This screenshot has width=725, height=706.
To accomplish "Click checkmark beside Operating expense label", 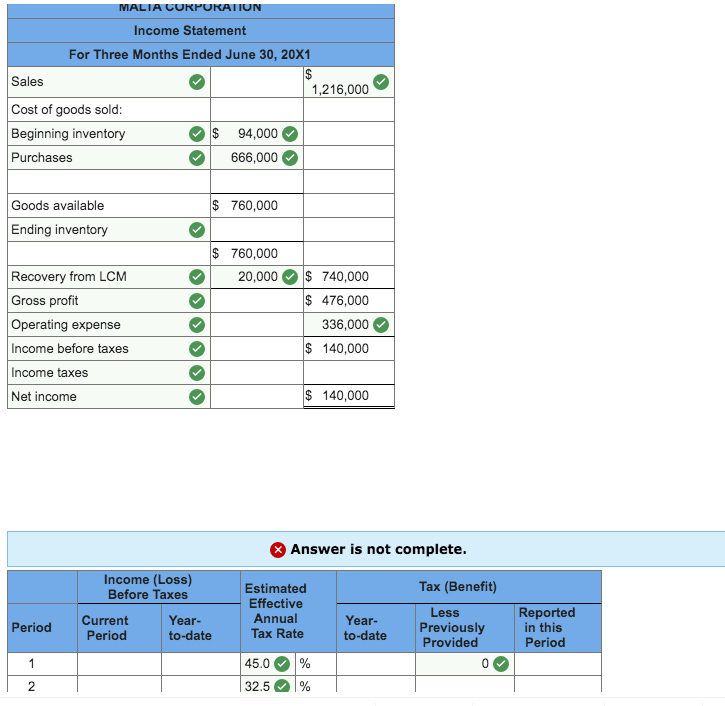I will 197,325.
